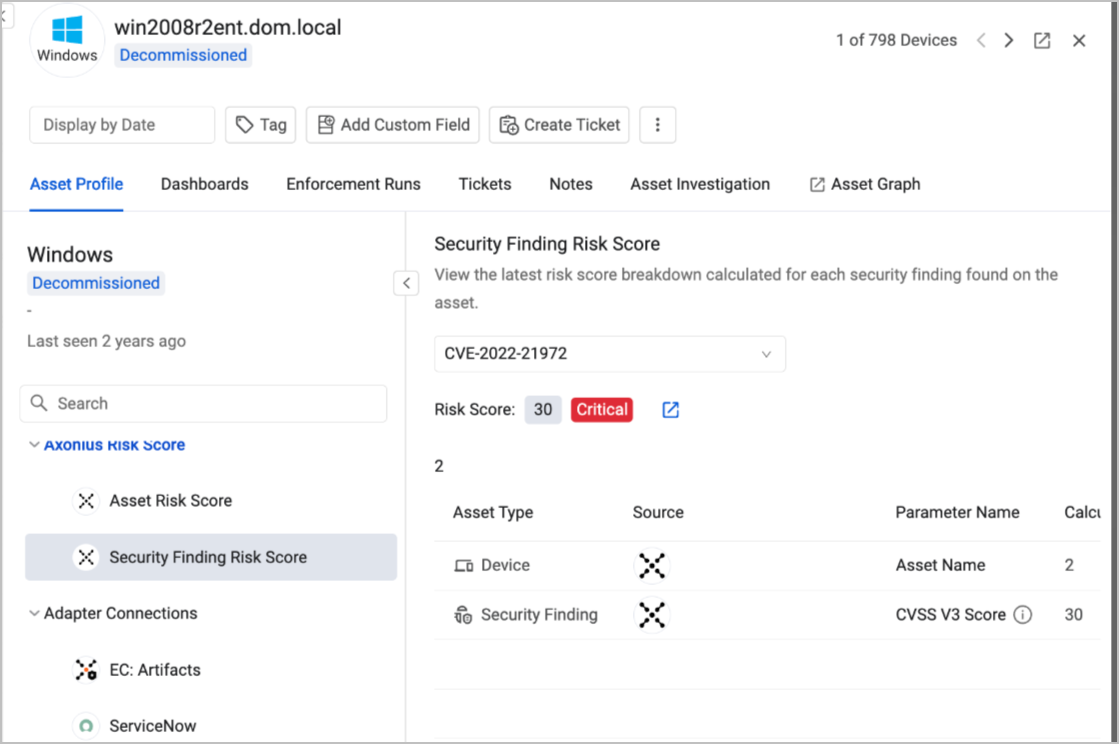
Task: Click the Tag button
Action: [x=260, y=125]
